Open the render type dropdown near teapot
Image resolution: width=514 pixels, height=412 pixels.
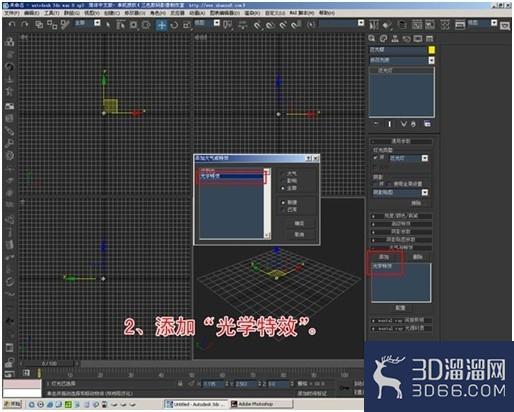494,23
